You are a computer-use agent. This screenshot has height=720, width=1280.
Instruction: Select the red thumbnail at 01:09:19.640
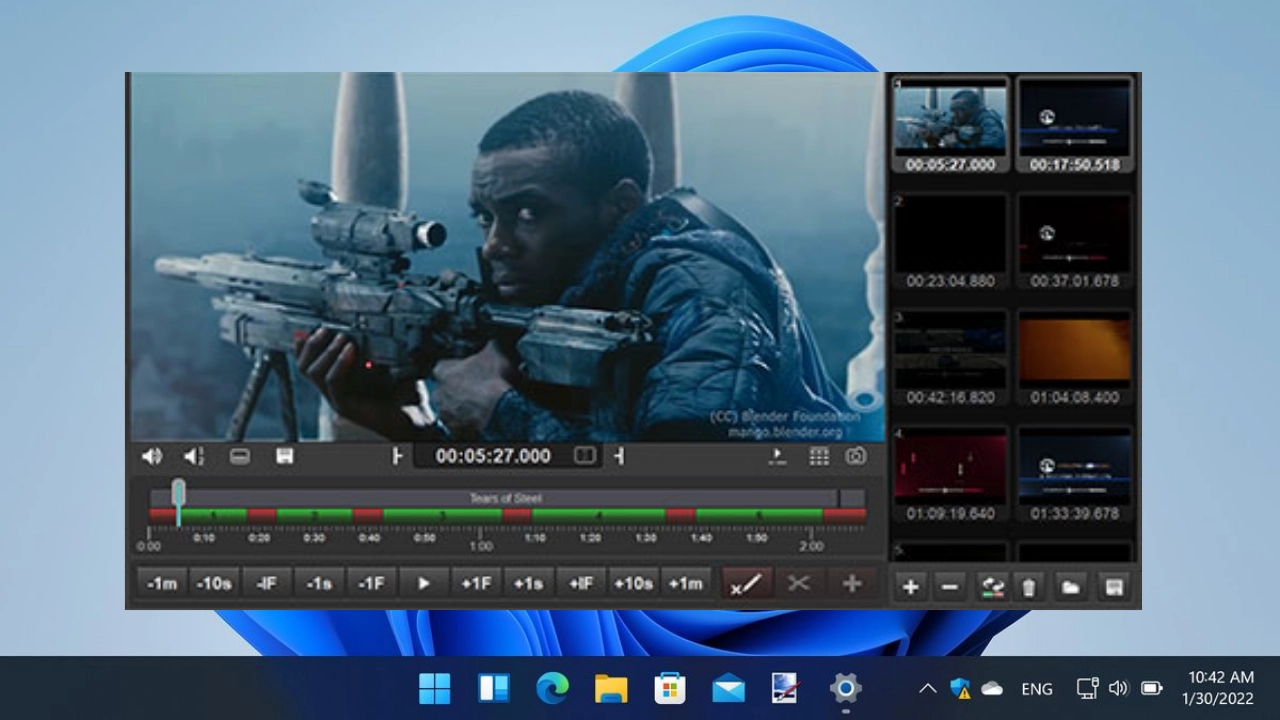coord(950,474)
